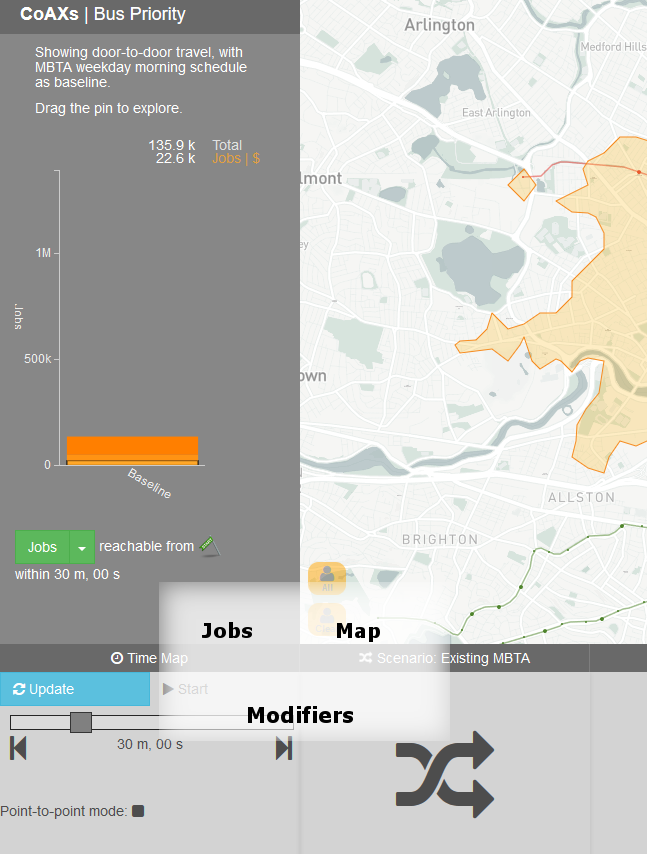Screen dimensions: 647x854
Task: Click the time slider handle
Action: click(81, 722)
